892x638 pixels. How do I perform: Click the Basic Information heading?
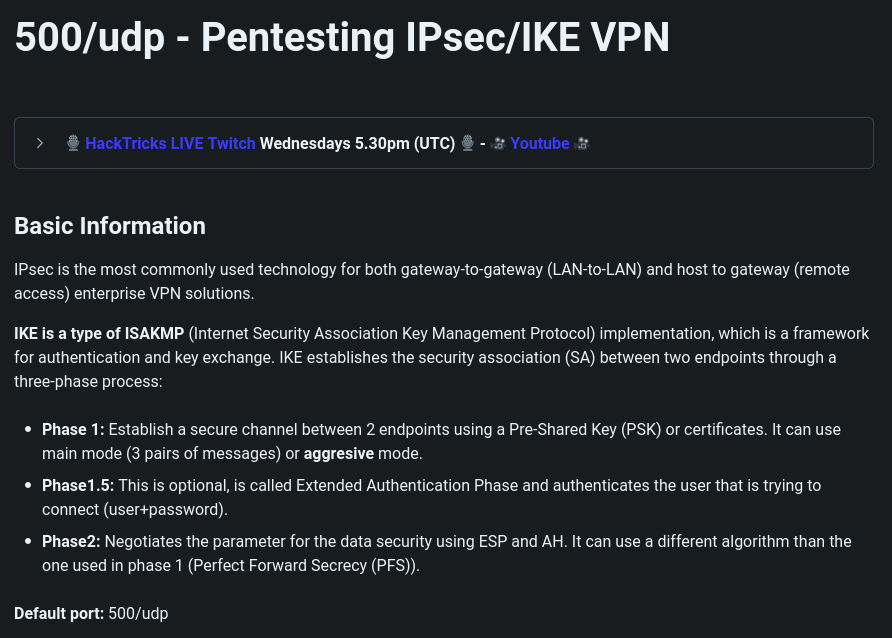110,226
